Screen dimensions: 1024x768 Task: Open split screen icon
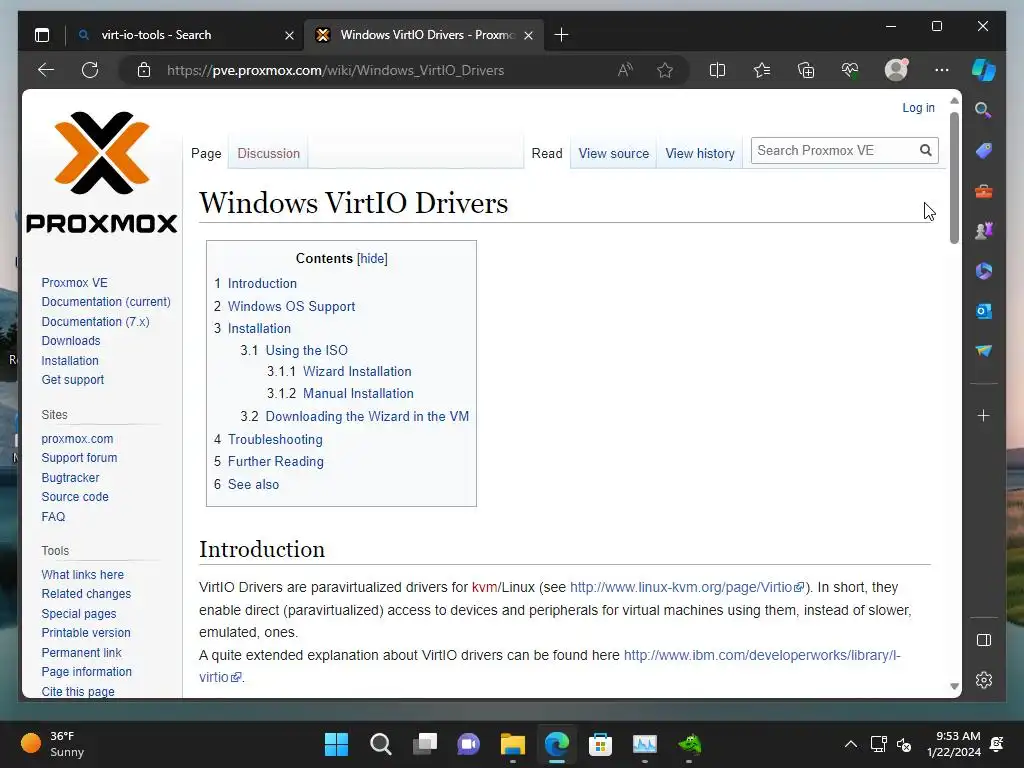[x=717, y=70]
